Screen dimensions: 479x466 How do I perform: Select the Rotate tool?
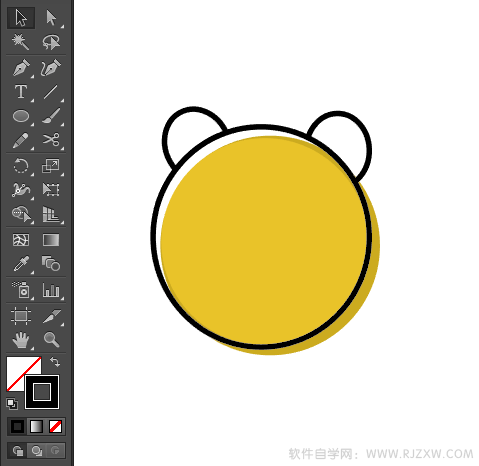[x=21, y=166]
